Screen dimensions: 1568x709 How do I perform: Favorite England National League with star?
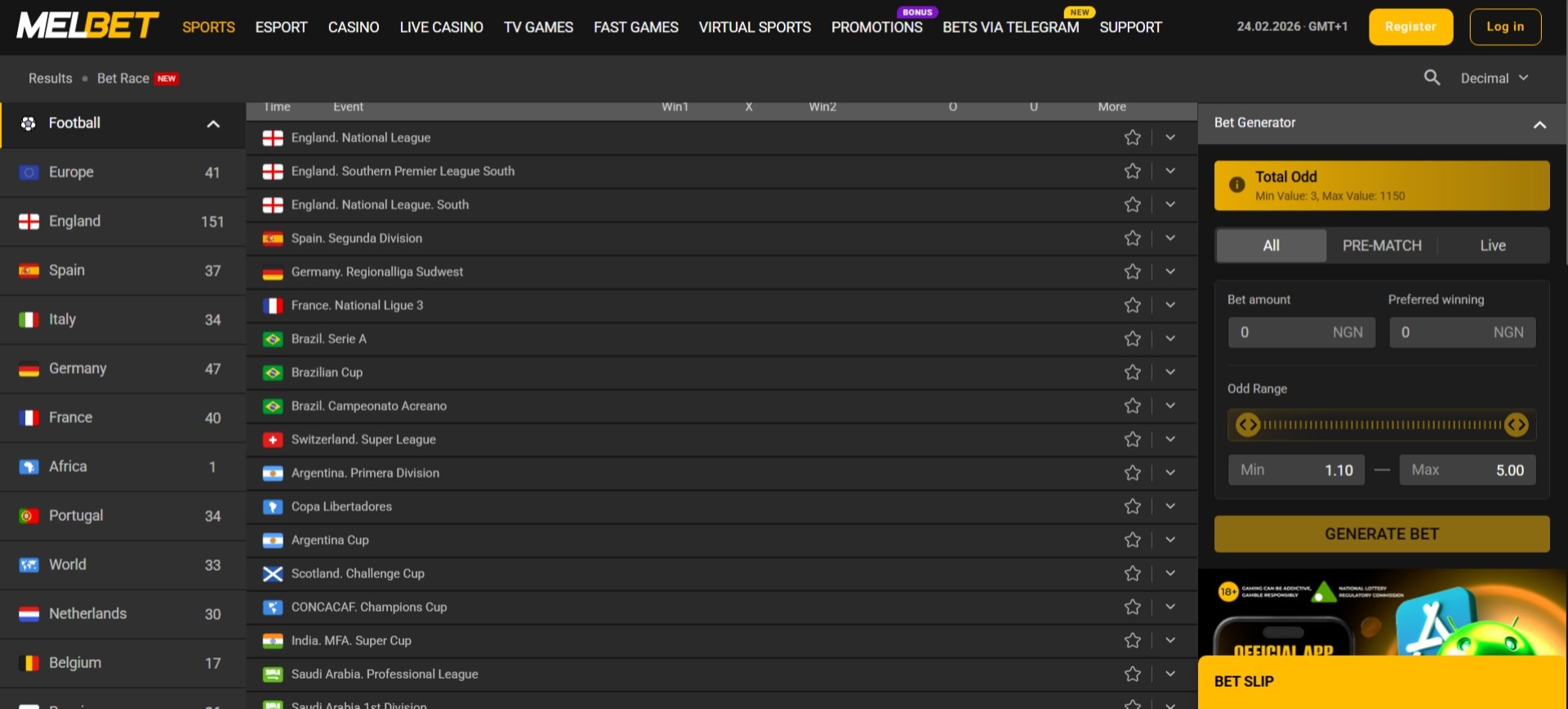(1132, 137)
